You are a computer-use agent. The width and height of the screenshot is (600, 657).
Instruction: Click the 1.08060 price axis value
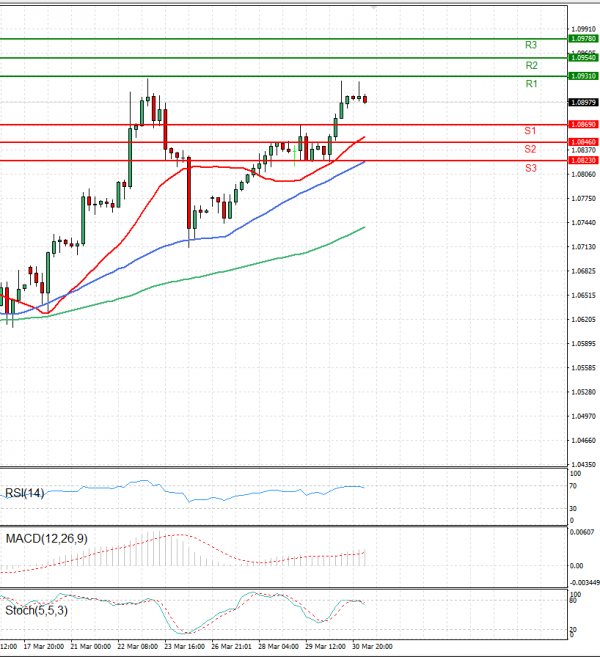583,174
